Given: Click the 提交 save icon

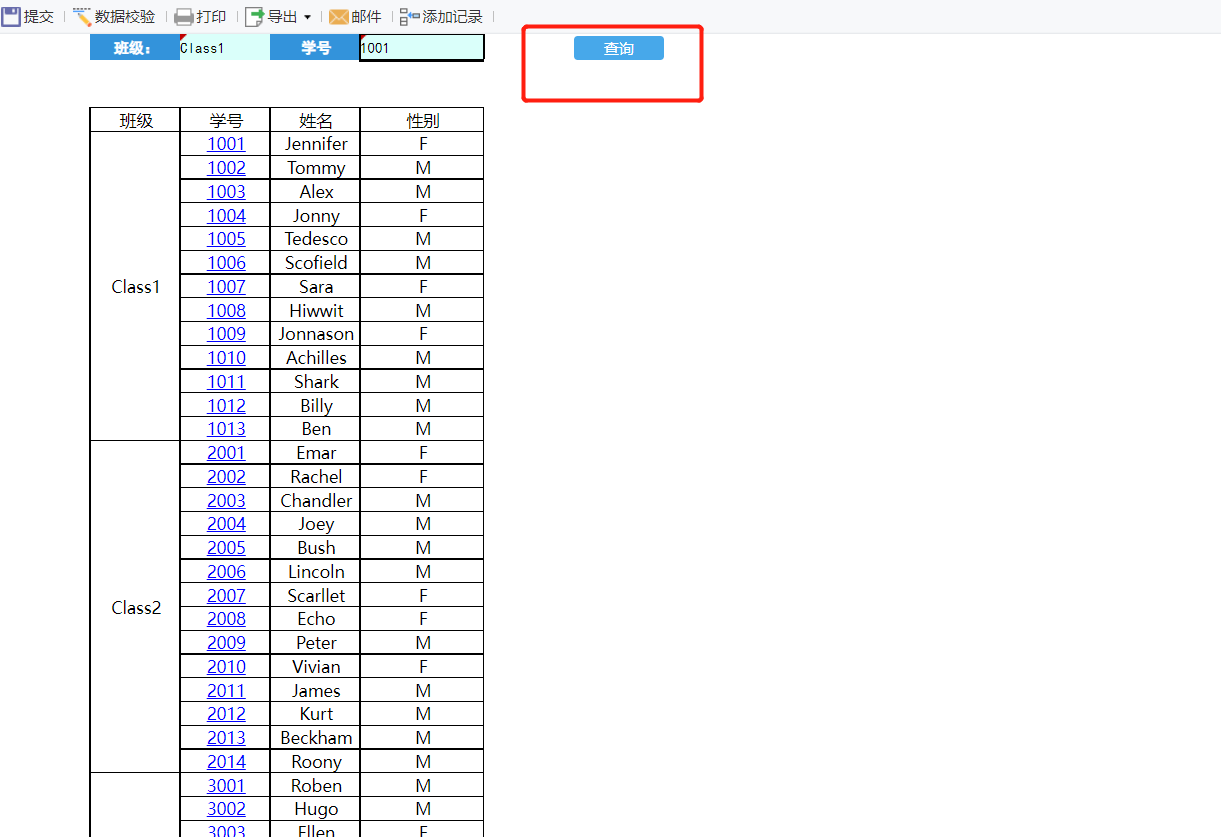Looking at the screenshot, I should [11, 16].
